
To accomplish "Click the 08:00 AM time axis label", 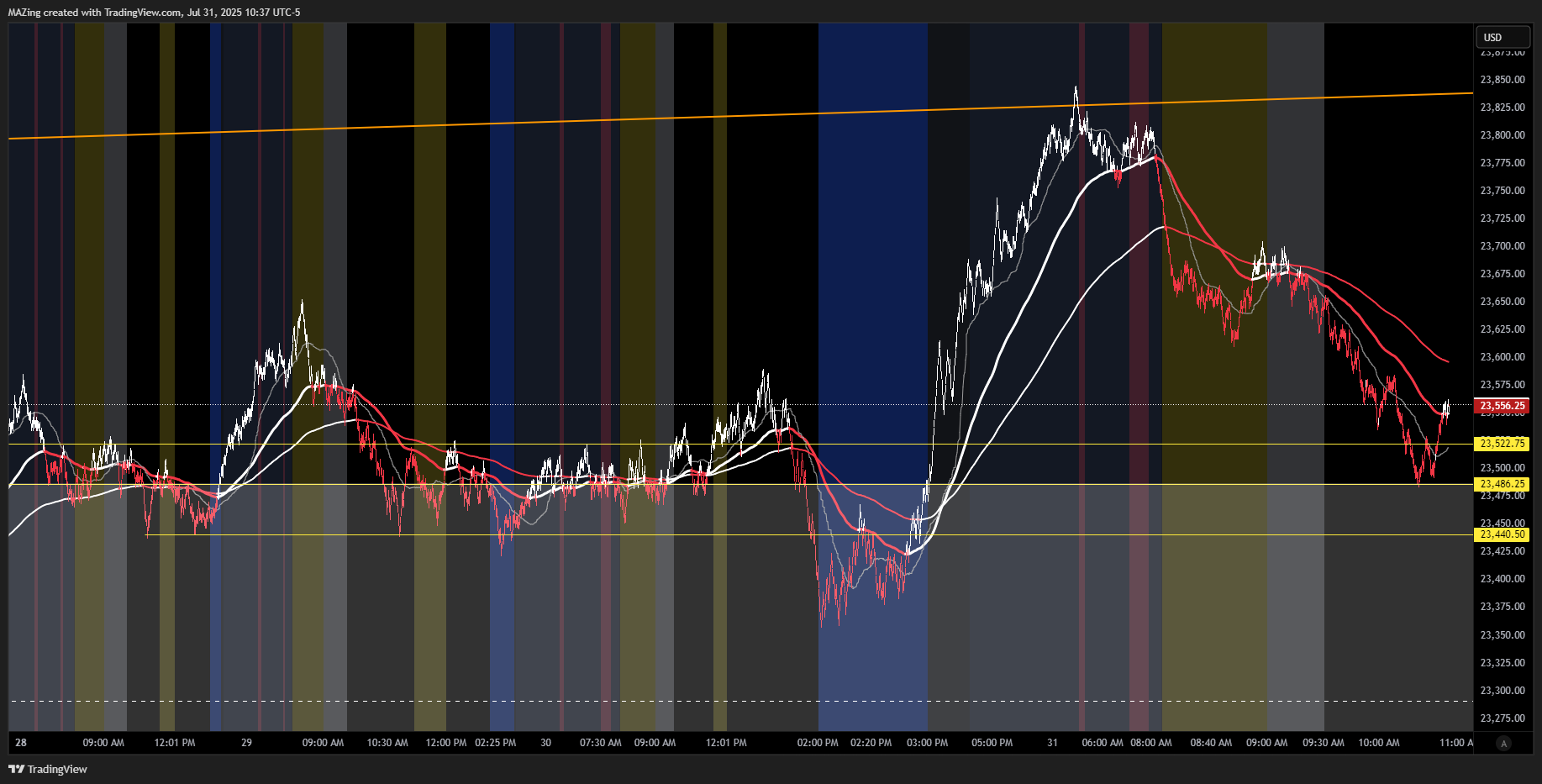I will click(x=1151, y=743).
